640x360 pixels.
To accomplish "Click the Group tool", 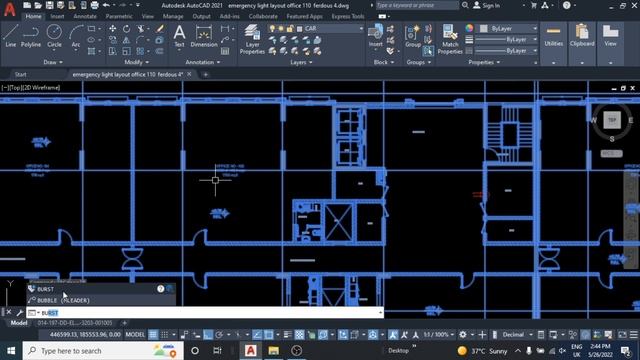I will coord(413,36).
